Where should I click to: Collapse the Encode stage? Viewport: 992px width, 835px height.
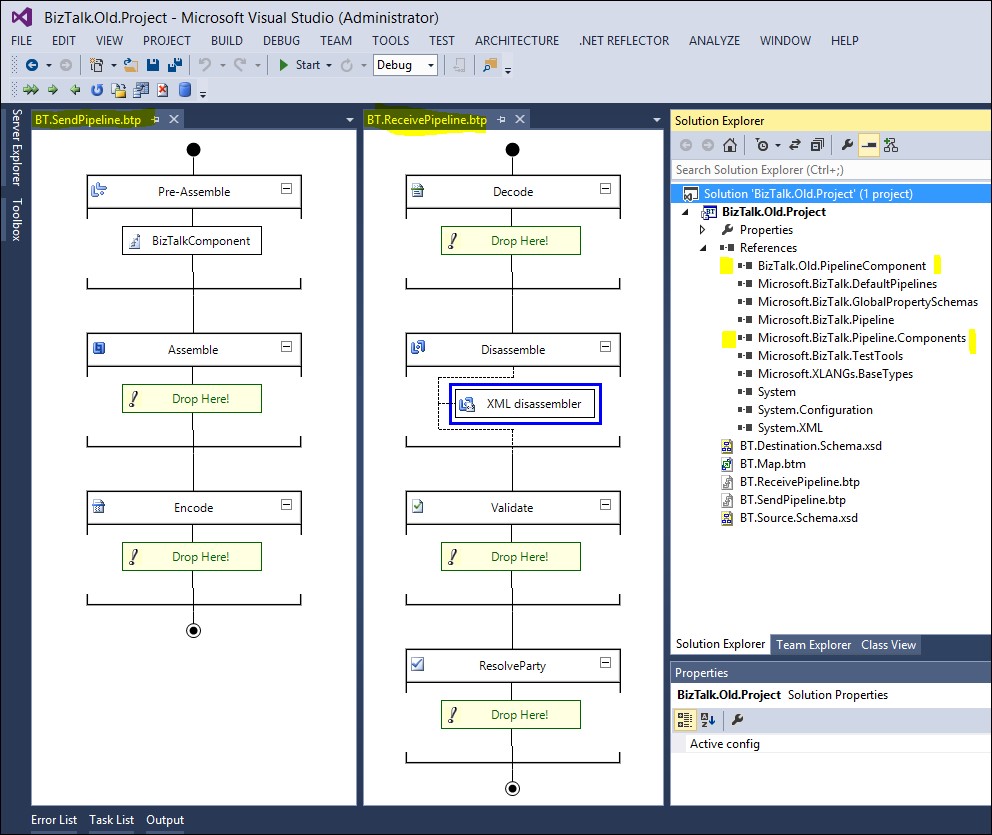pyautogui.click(x=287, y=505)
